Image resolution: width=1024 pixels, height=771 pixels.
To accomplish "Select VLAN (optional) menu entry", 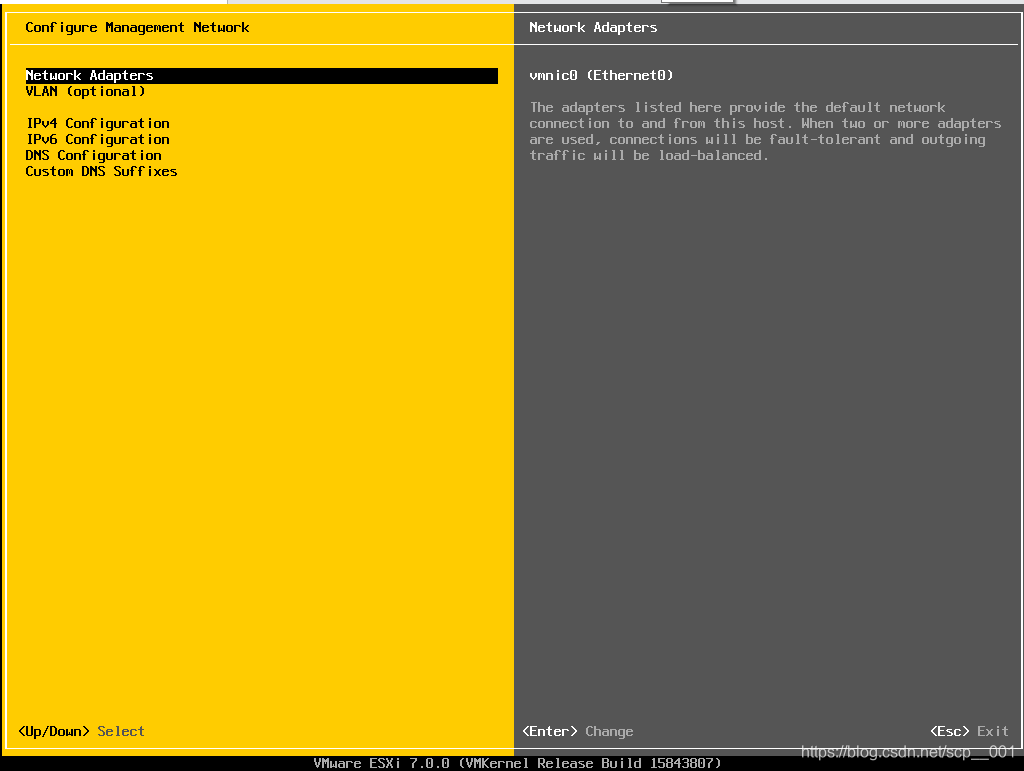I will [86, 91].
